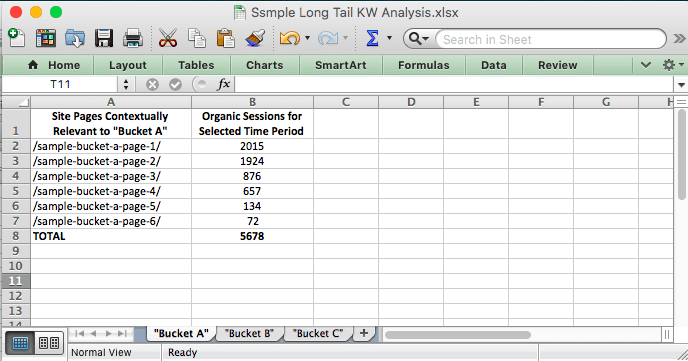Select column A header
This screenshot has width=688, height=361.
pos(111,102)
